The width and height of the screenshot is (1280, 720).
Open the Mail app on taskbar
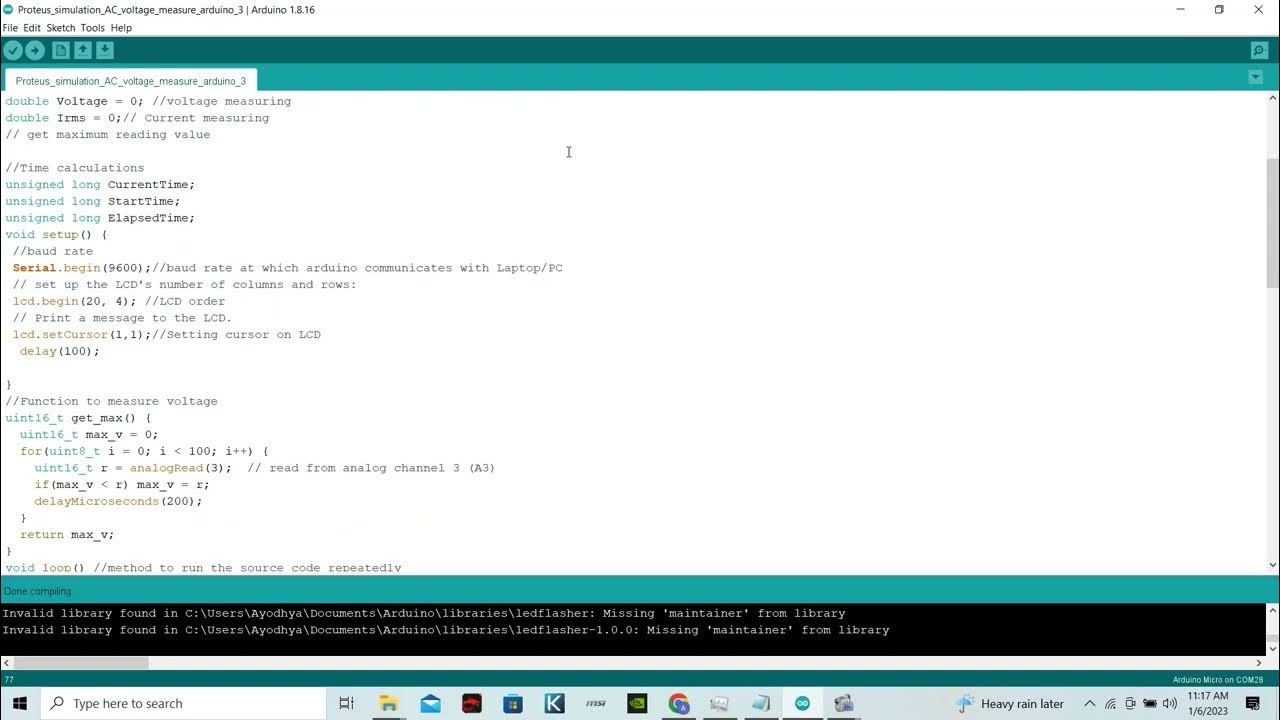tap(430, 703)
